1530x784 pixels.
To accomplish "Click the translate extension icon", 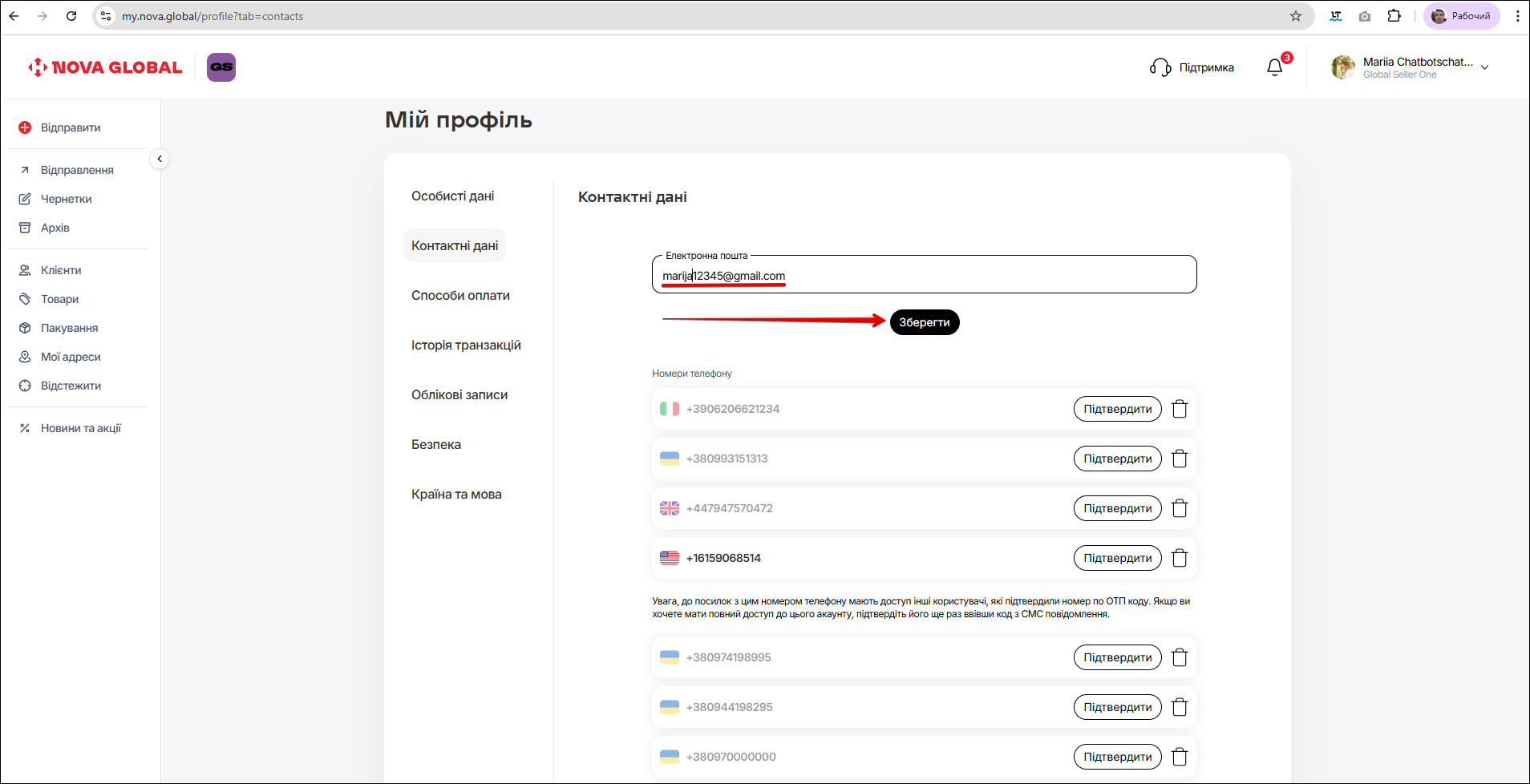I will tap(1336, 16).
